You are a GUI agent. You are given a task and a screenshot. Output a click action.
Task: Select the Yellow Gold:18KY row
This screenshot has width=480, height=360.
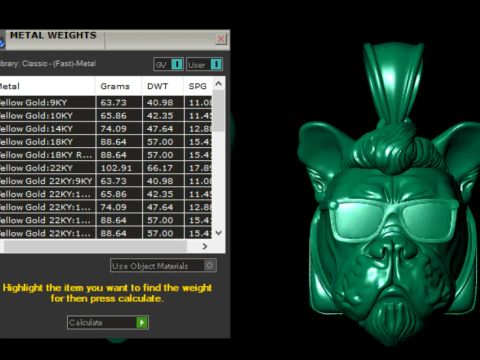click(x=106, y=142)
